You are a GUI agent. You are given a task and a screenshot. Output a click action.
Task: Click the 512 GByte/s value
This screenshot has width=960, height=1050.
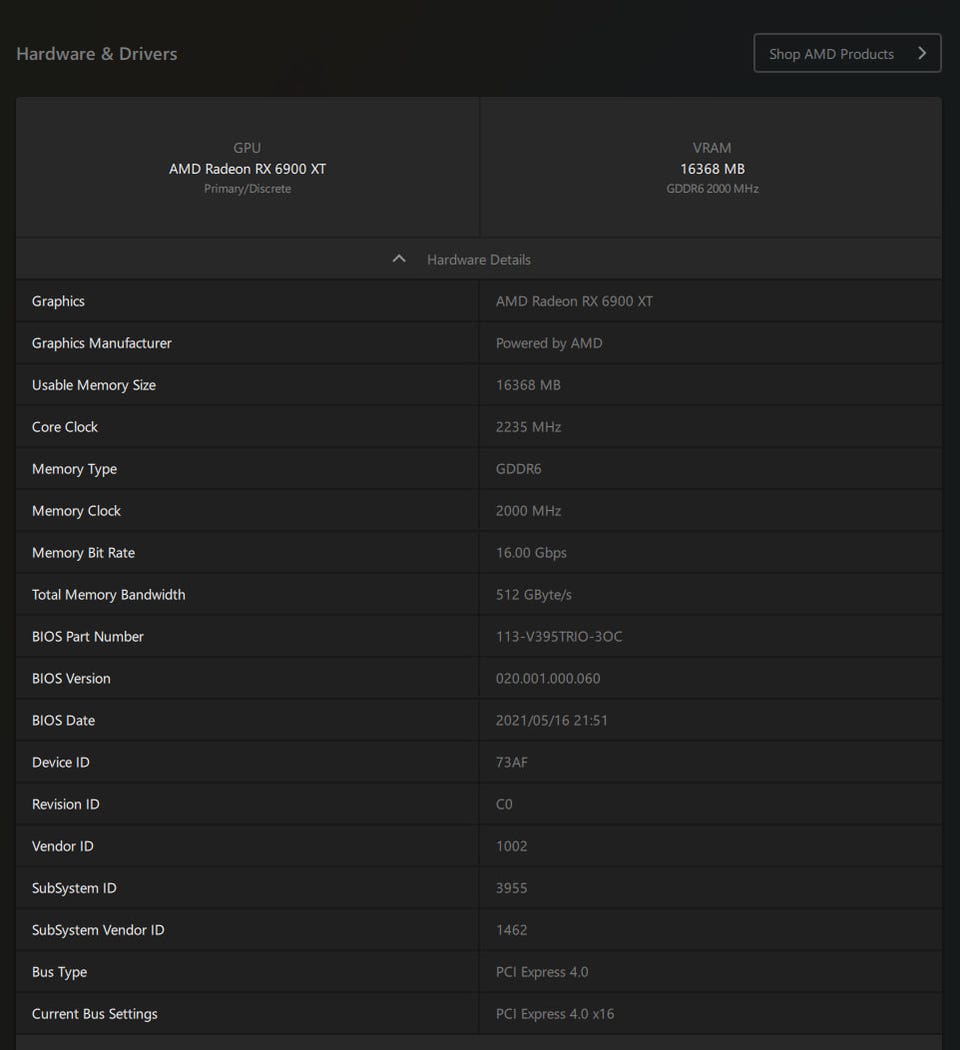coord(534,595)
